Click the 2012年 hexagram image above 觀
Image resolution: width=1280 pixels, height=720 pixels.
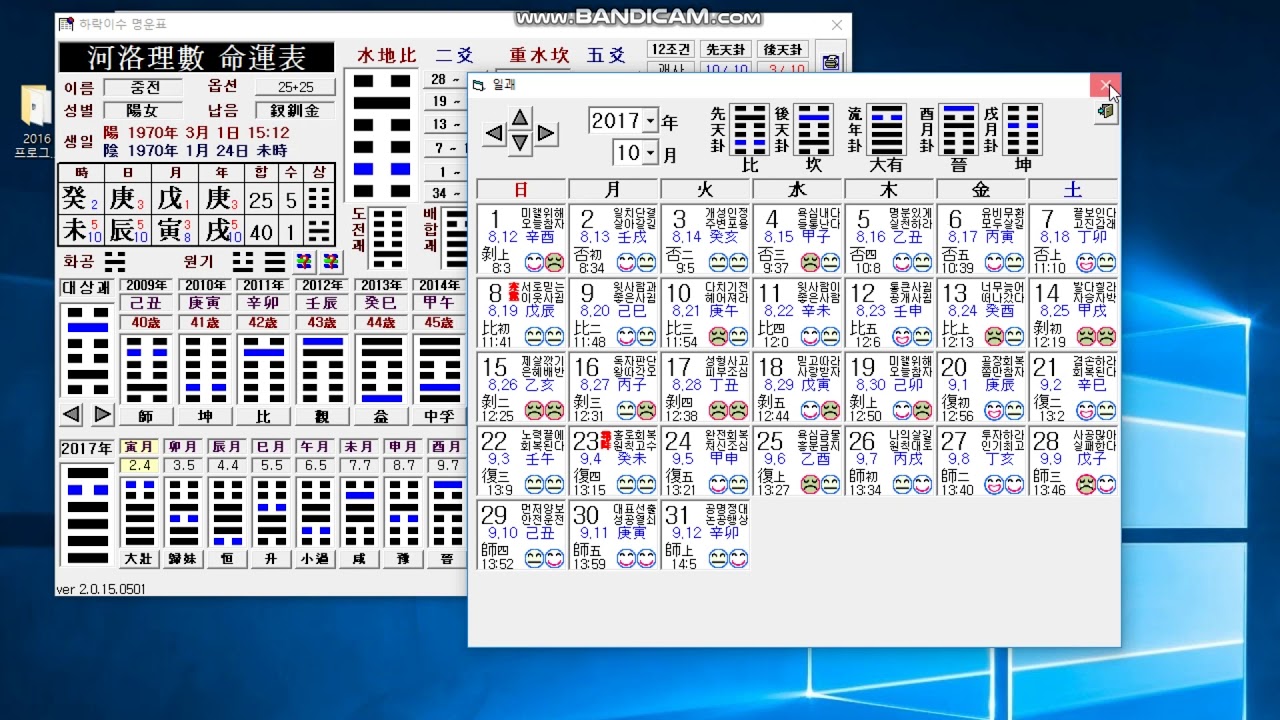tap(322, 369)
